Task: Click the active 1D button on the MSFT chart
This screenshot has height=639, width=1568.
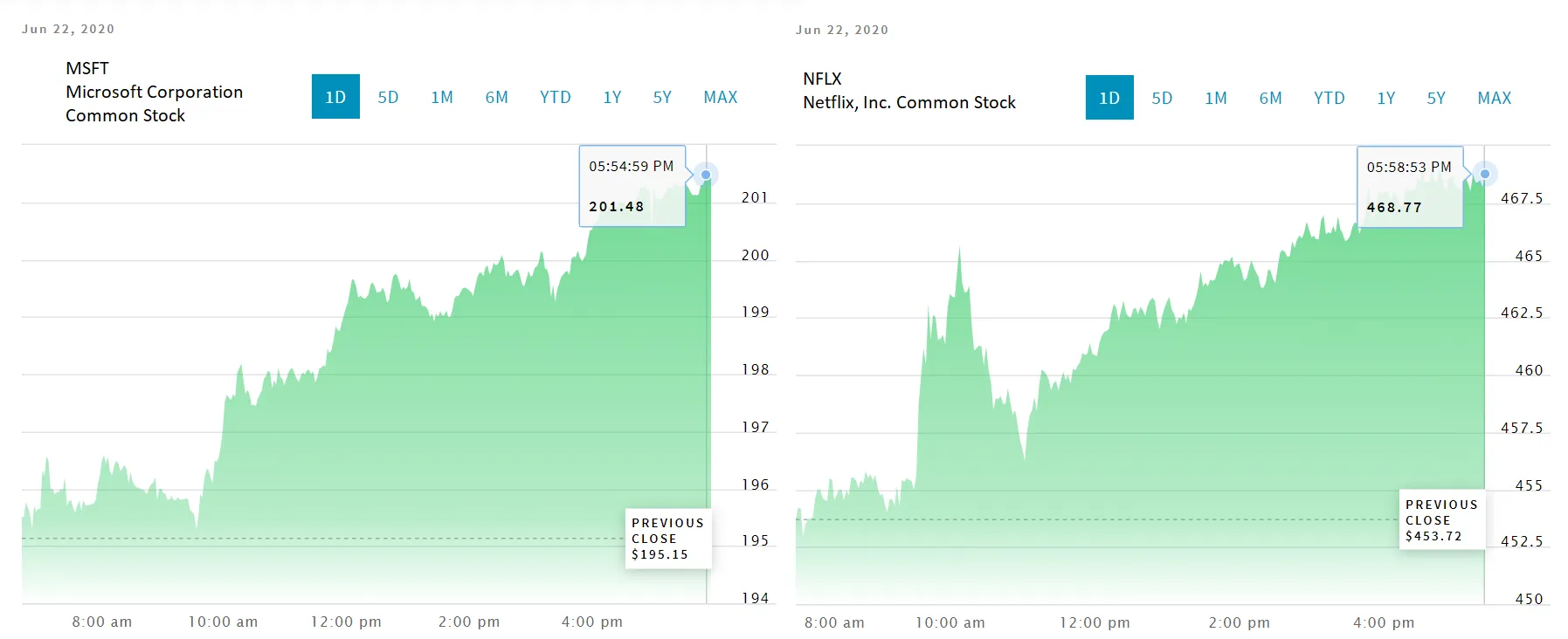Action: pyautogui.click(x=335, y=97)
